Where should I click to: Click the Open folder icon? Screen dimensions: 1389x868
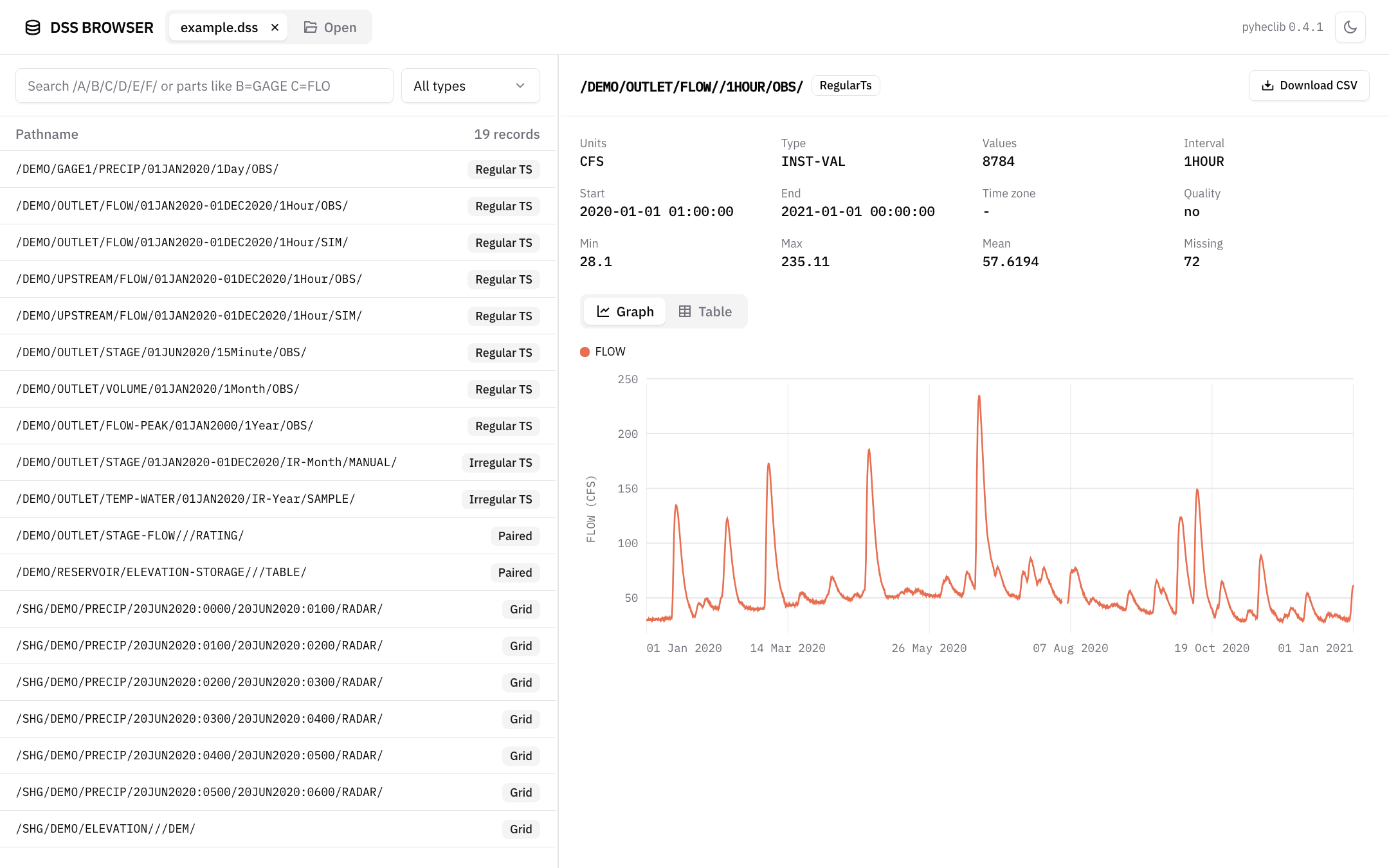(311, 28)
